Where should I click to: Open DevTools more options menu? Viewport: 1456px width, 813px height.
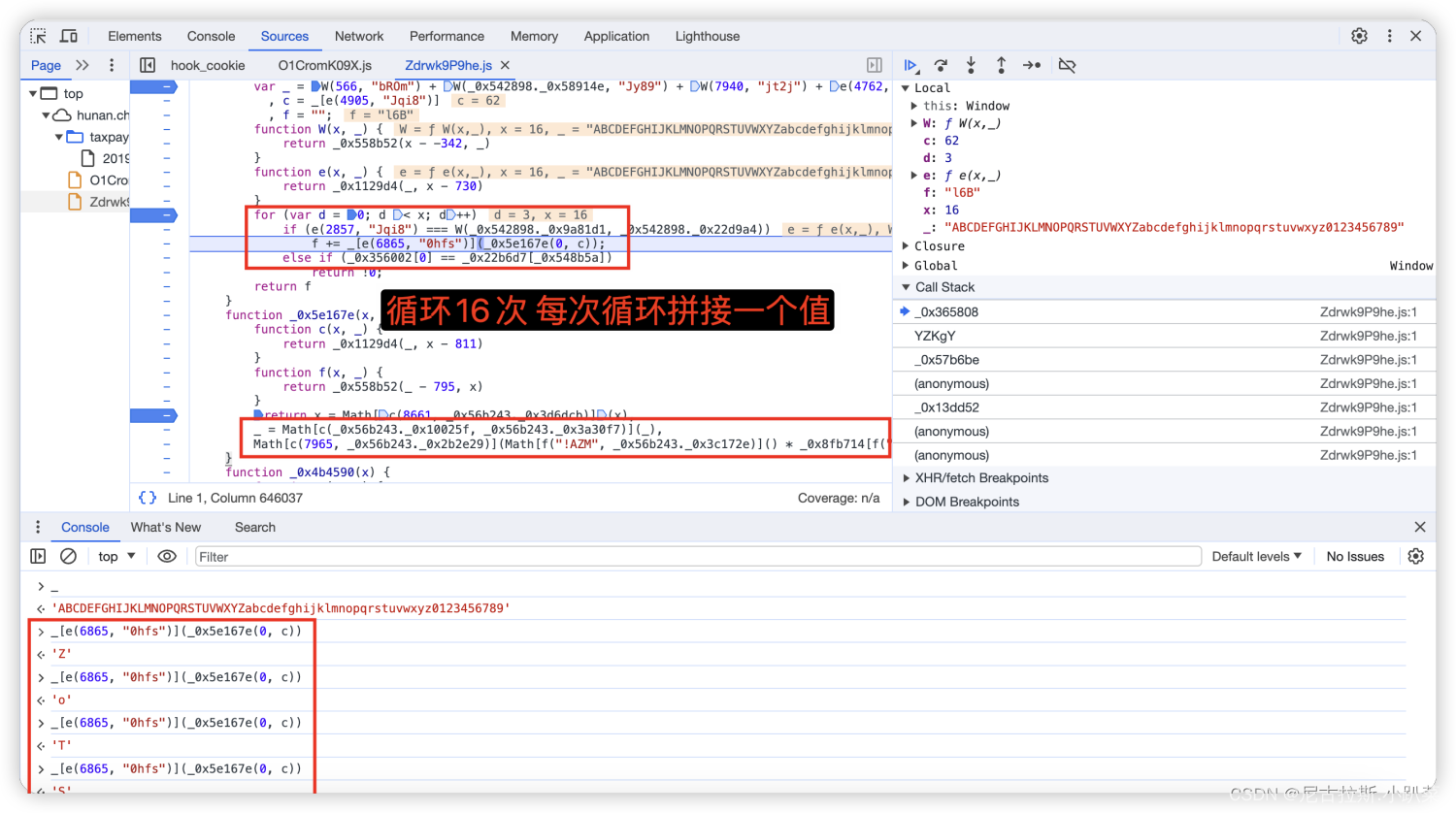(1389, 36)
